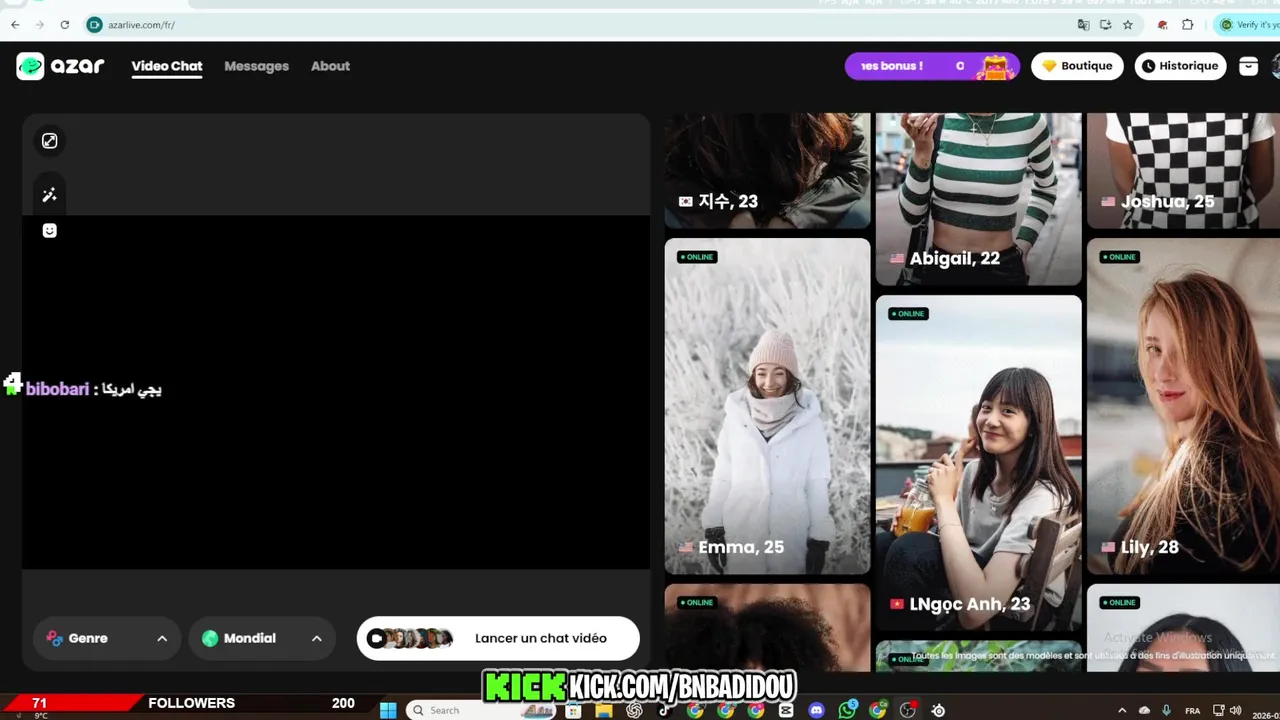Expand the Mondial region dropdown
Viewport: 1280px width, 720px height.
(262, 638)
